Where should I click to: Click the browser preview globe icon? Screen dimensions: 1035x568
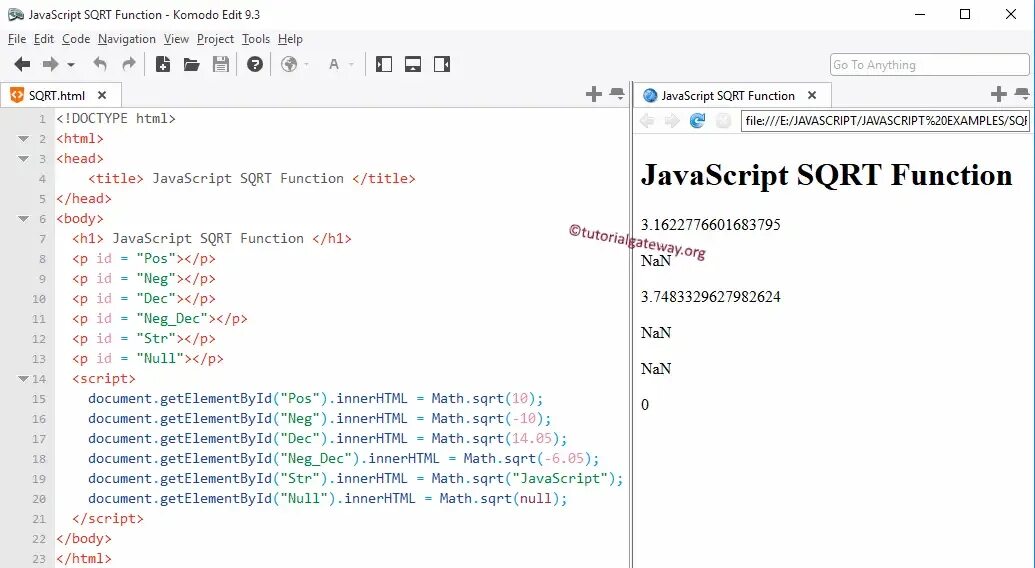288,65
